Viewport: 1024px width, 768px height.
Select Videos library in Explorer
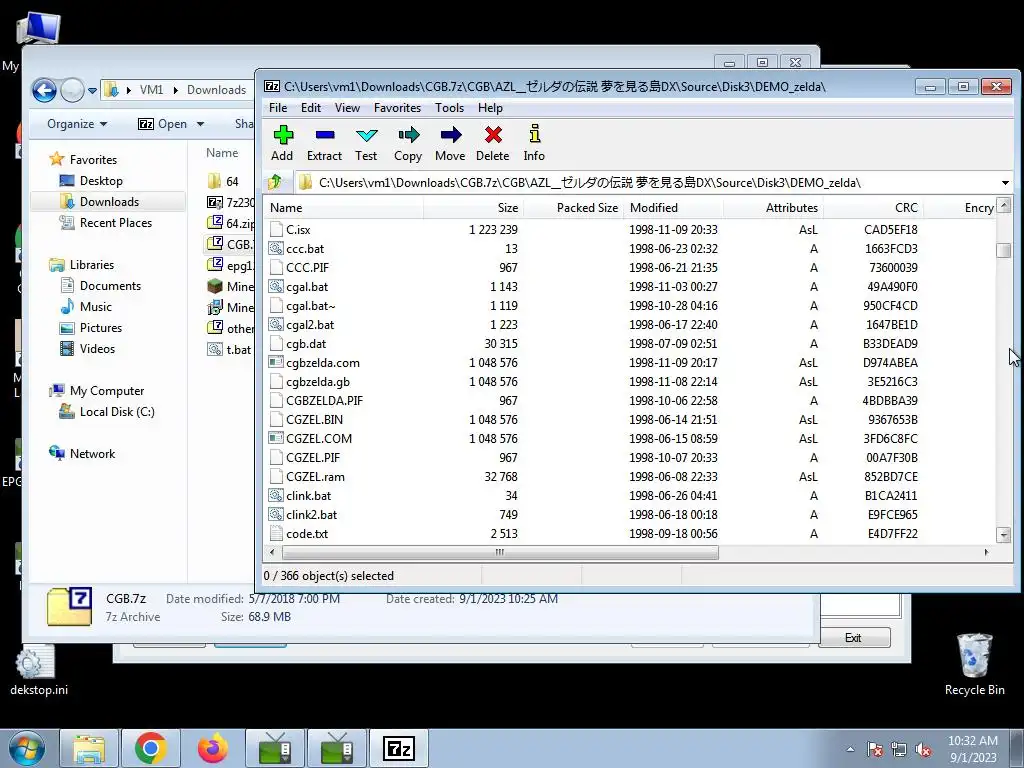pos(88,349)
